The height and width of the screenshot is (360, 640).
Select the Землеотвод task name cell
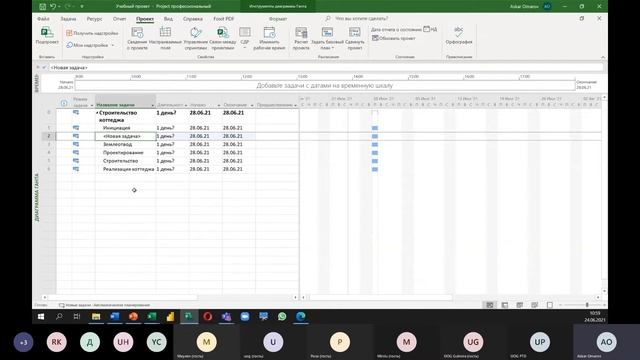(x=125, y=144)
